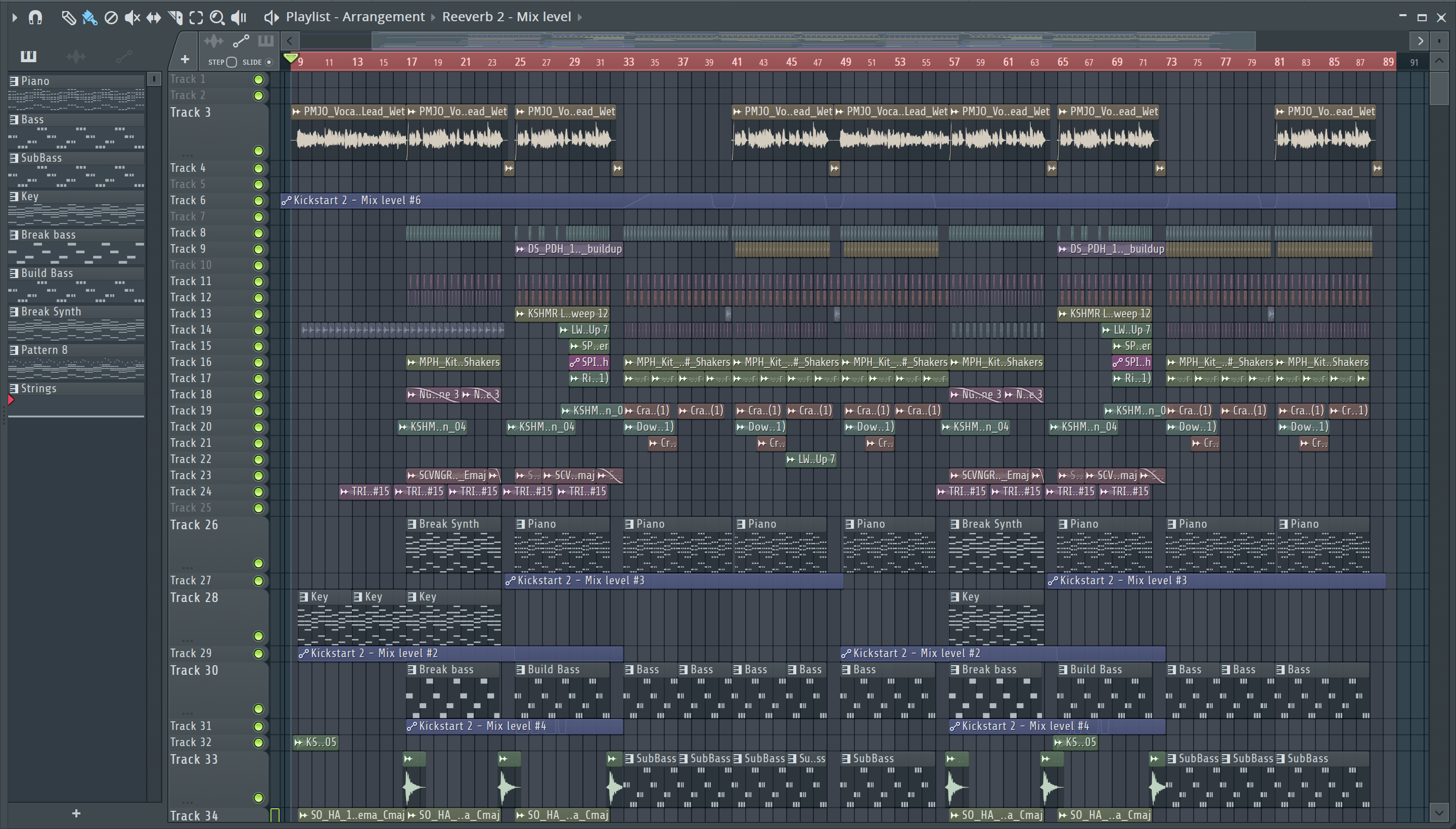Mute Track 1 with its green light

tap(258, 80)
